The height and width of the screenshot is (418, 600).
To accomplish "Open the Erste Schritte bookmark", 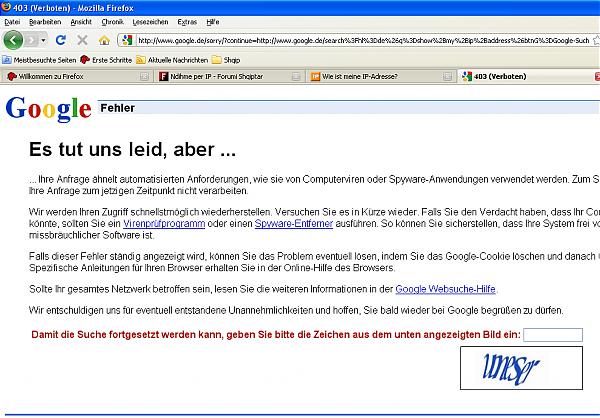I will (x=106, y=60).
